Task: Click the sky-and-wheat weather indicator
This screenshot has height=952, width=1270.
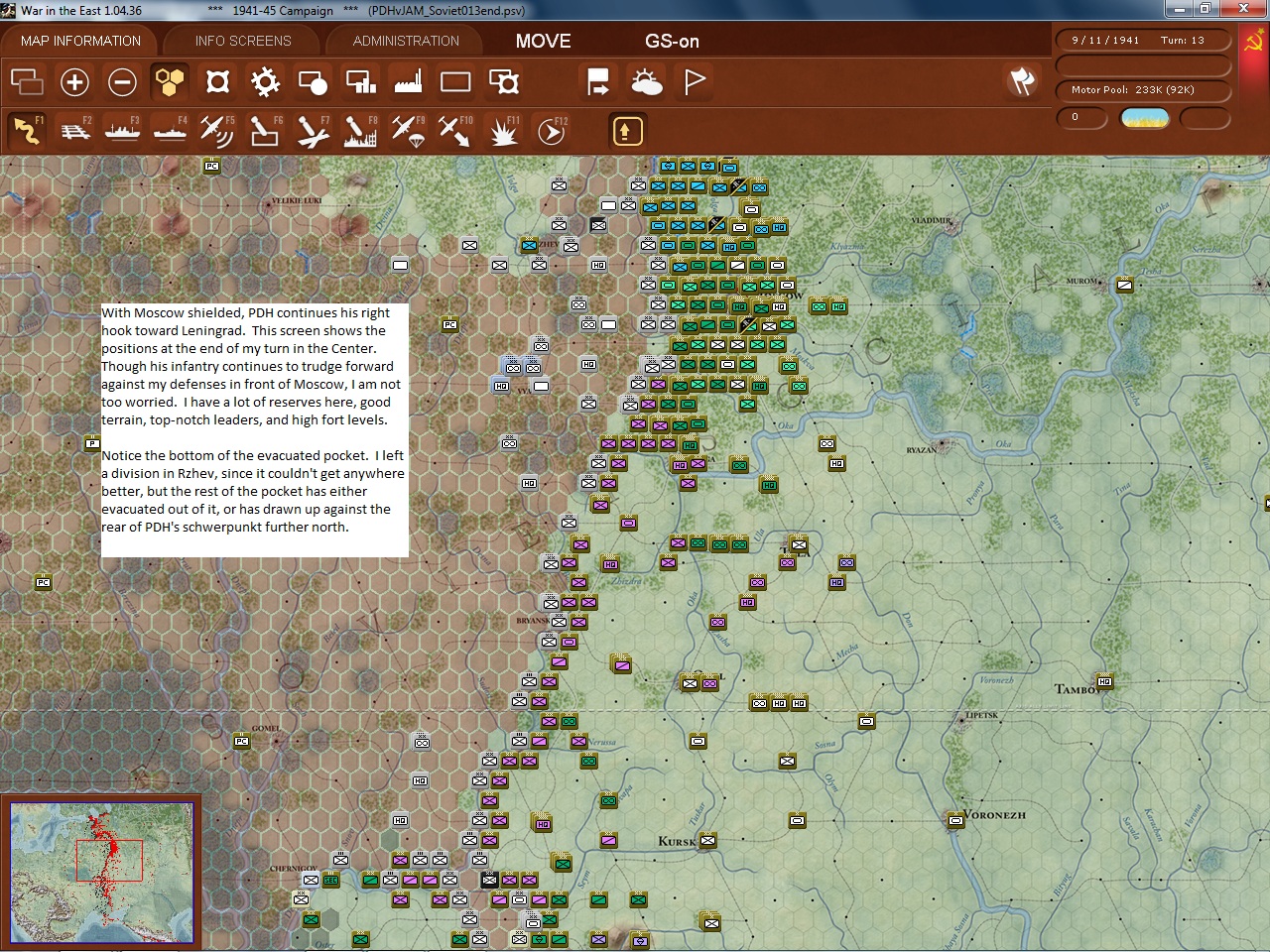Action: [x=1144, y=118]
